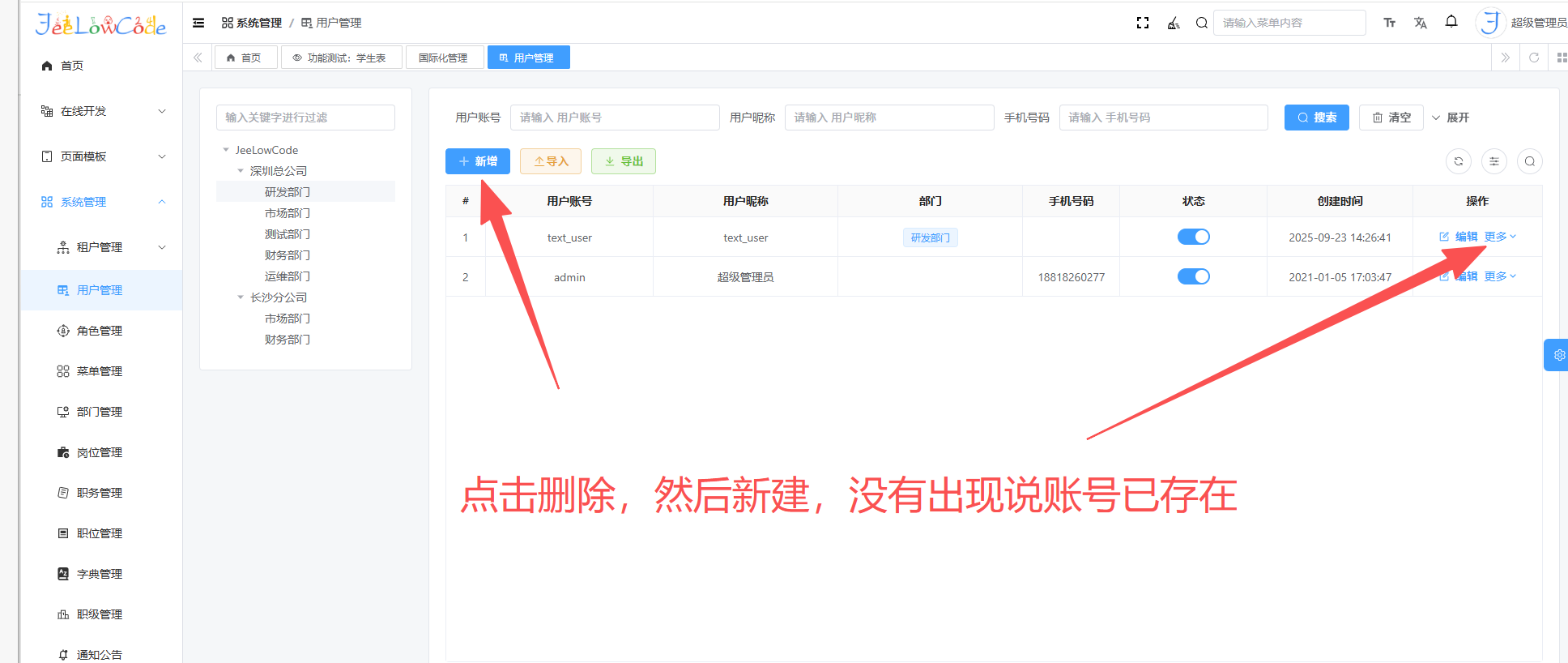The height and width of the screenshot is (663, 1568).
Task: Click the notification bell icon
Action: coord(1451,22)
